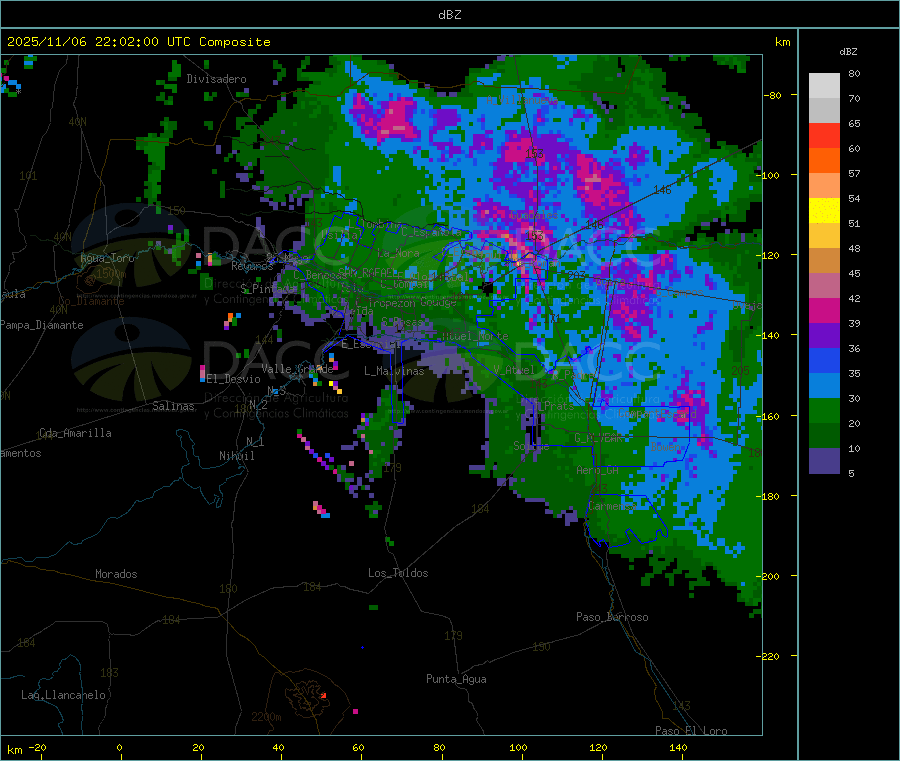
Task: Click the gold 51 dBZ legend swatch
Action: point(824,235)
